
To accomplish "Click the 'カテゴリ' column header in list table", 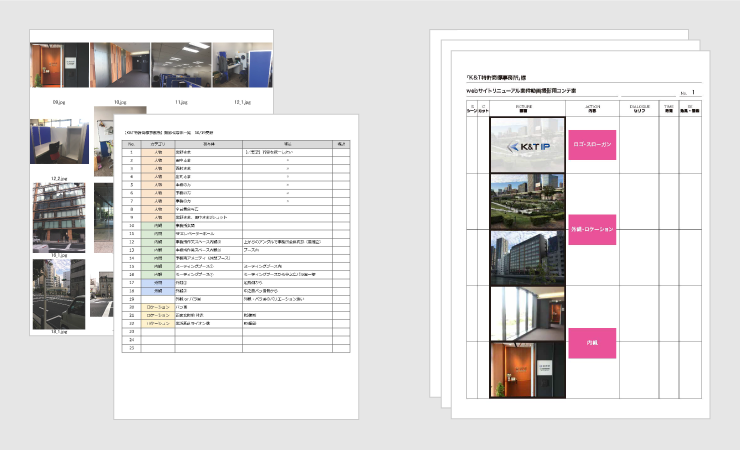I will tap(158, 144).
